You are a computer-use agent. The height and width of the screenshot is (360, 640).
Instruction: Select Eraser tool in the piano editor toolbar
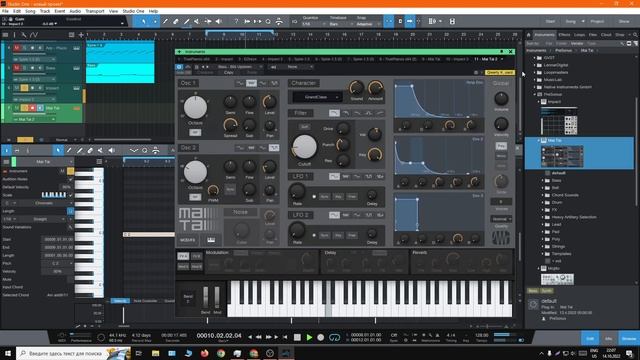(x=90, y=151)
